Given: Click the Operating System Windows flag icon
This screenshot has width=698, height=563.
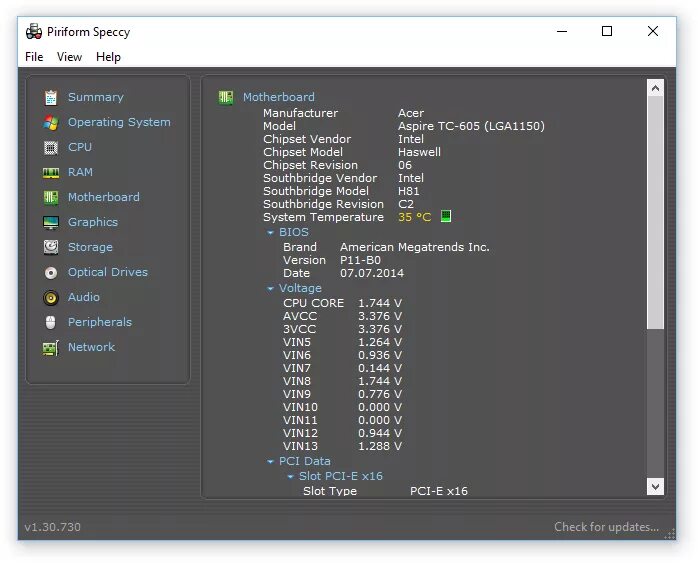Looking at the screenshot, I should click(51, 122).
